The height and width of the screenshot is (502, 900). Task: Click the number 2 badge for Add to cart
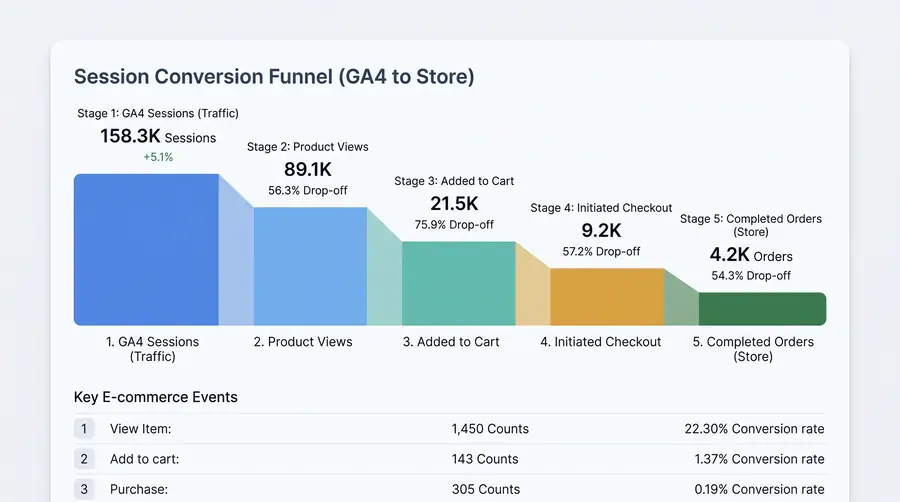[x=84, y=459]
